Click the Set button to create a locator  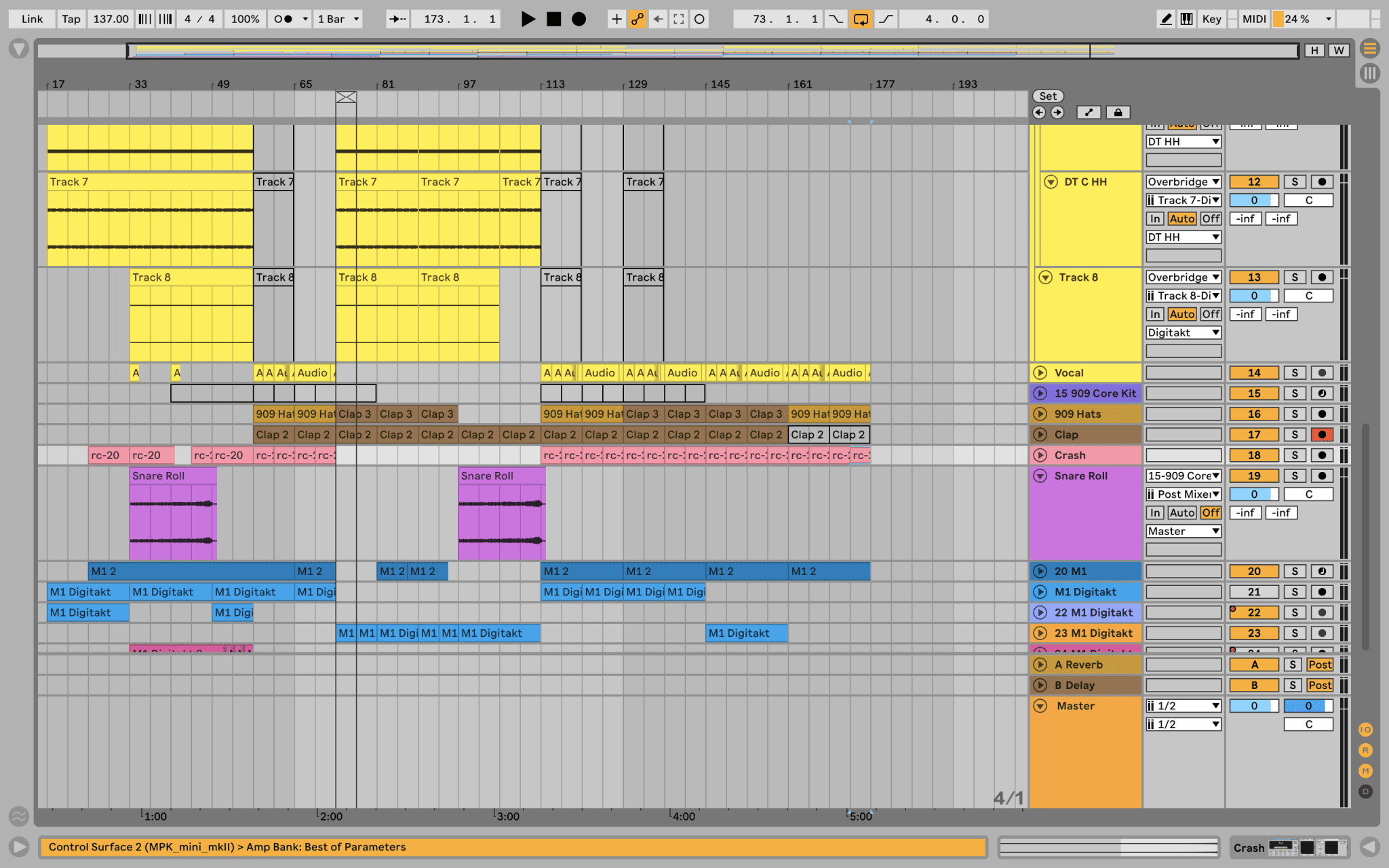(x=1048, y=96)
